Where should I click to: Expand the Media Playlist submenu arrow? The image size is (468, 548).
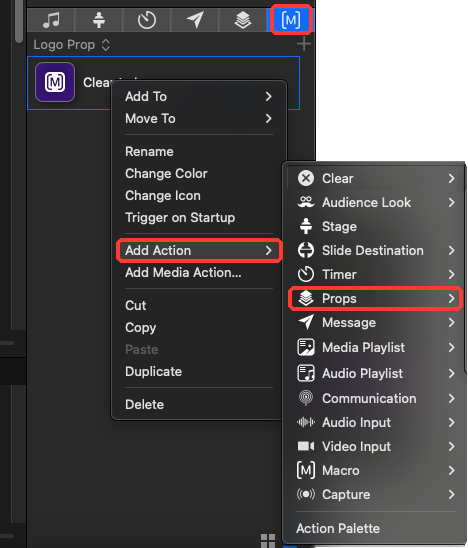click(x=451, y=347)
